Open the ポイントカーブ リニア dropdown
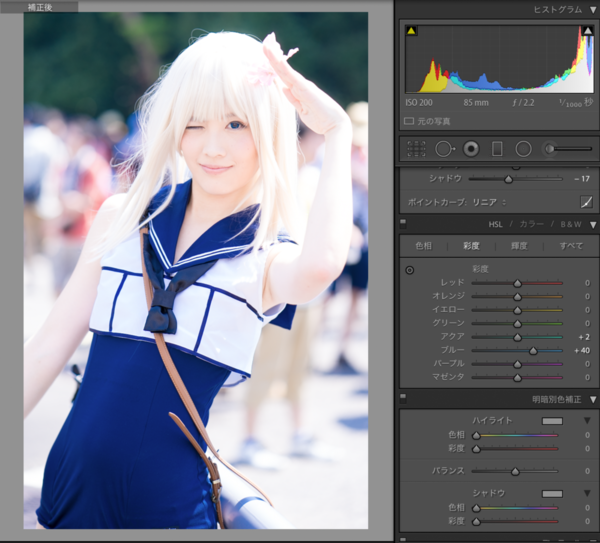This screenshot has width=600, height=543. click(489, 202)
